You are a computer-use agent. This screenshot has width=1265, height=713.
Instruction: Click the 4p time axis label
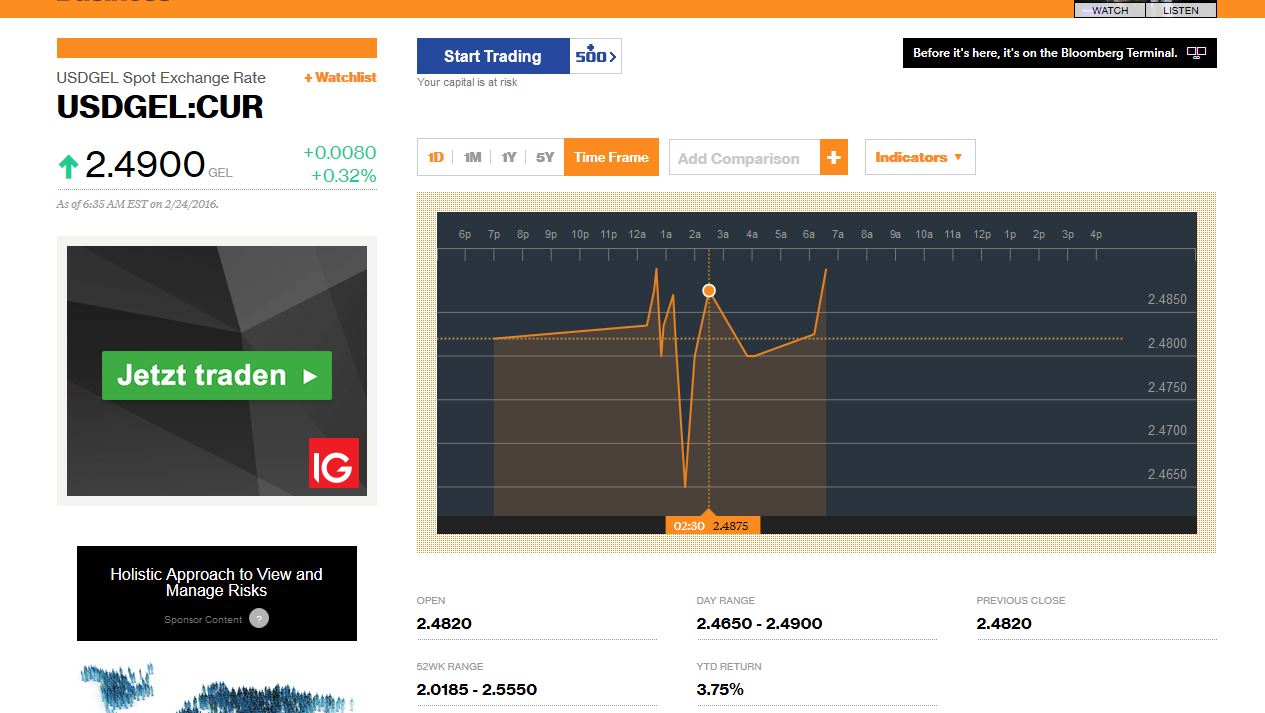[1096, 234]
